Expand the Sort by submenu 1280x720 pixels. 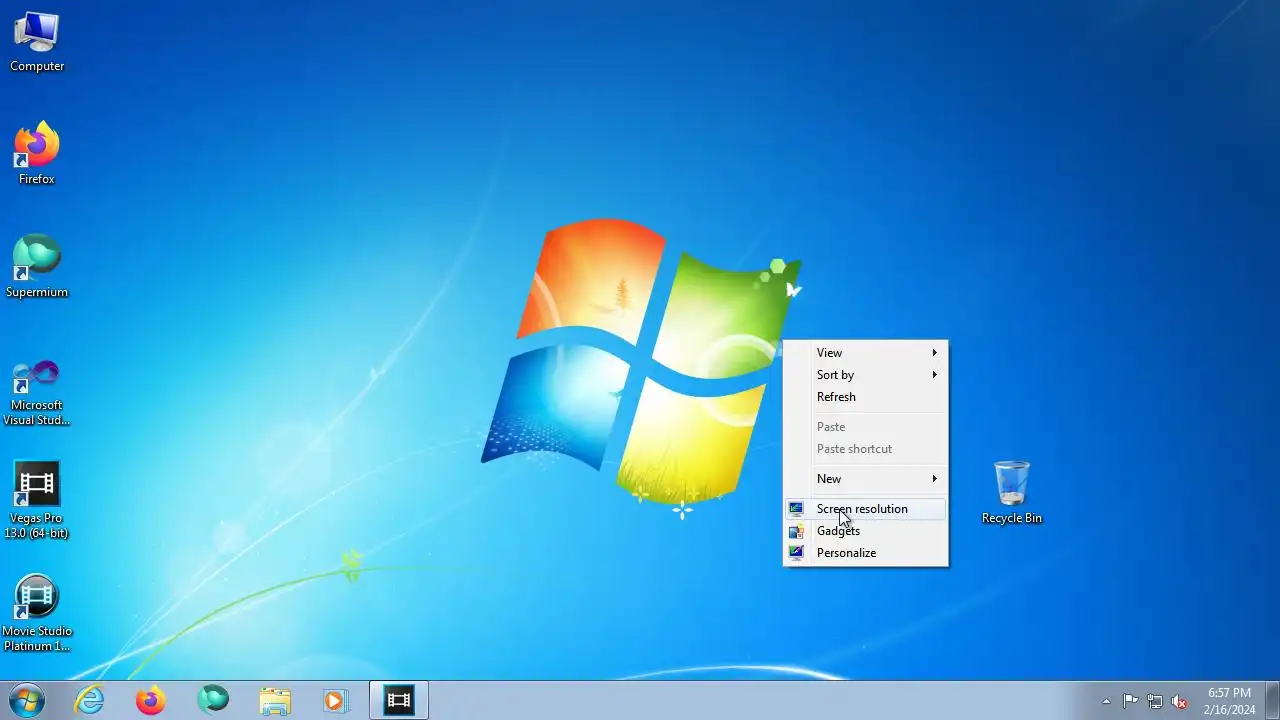[866, 375]
